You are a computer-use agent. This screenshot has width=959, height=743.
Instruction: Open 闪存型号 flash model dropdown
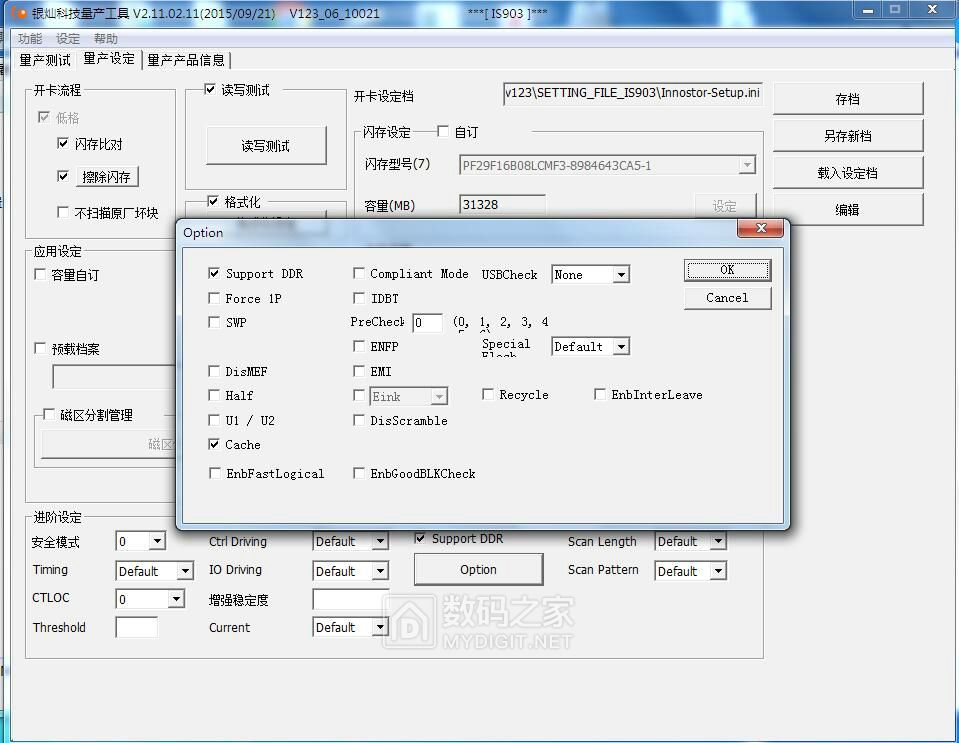click(747, 165)
